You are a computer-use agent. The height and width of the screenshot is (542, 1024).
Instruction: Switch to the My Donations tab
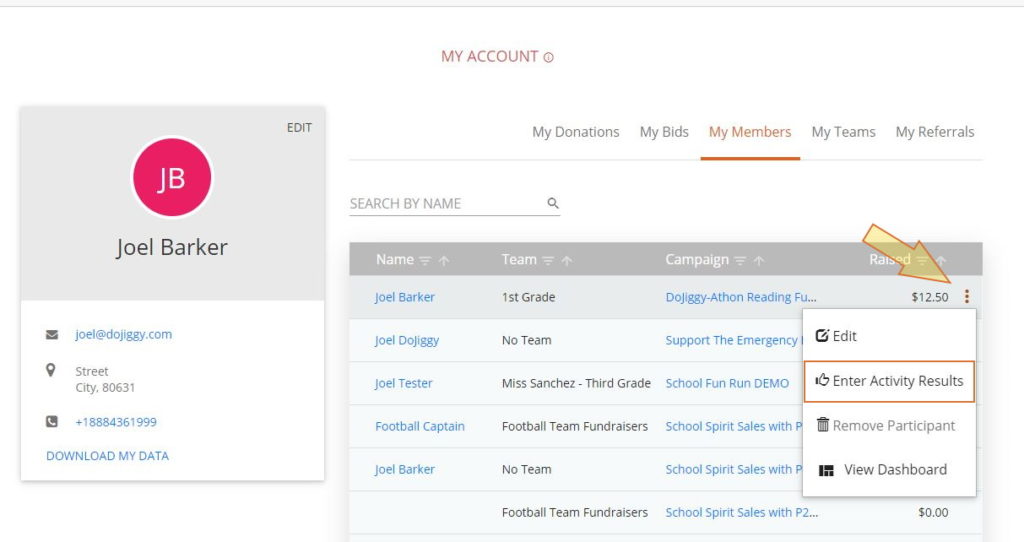point(575,132)
